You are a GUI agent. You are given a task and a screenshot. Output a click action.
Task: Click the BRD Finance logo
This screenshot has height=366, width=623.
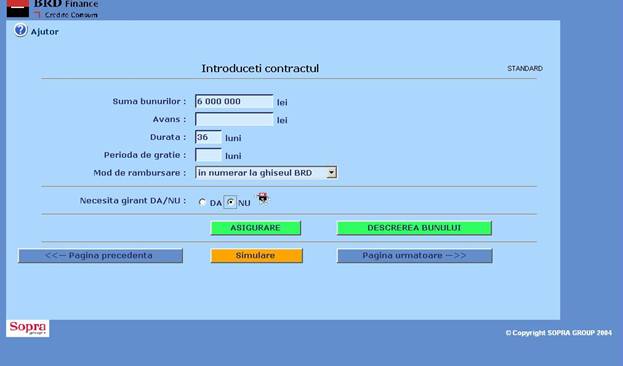click(52, 9)
